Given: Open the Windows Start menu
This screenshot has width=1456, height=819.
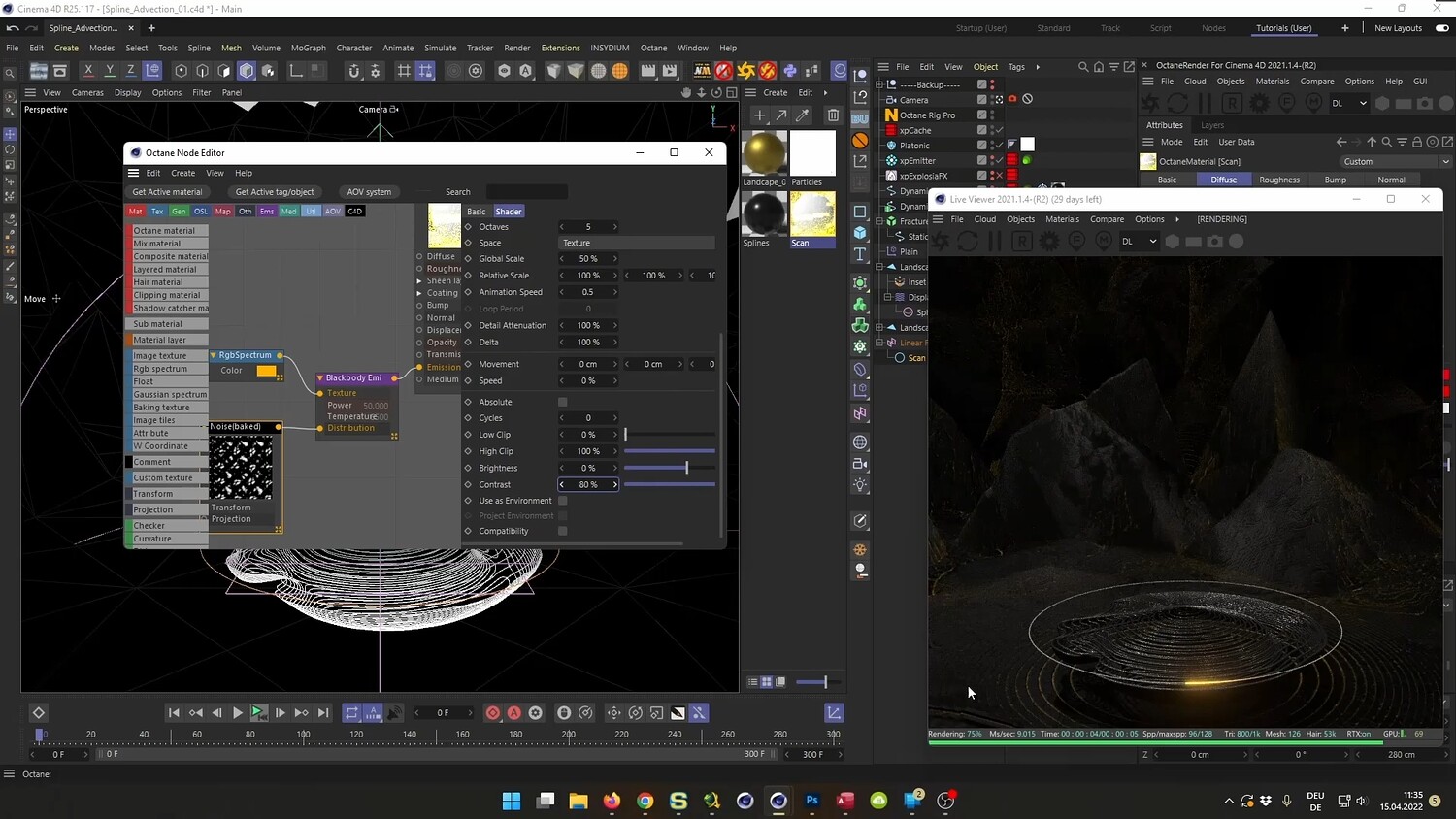Looking at the screenshot, I should (x=512, y=801).
